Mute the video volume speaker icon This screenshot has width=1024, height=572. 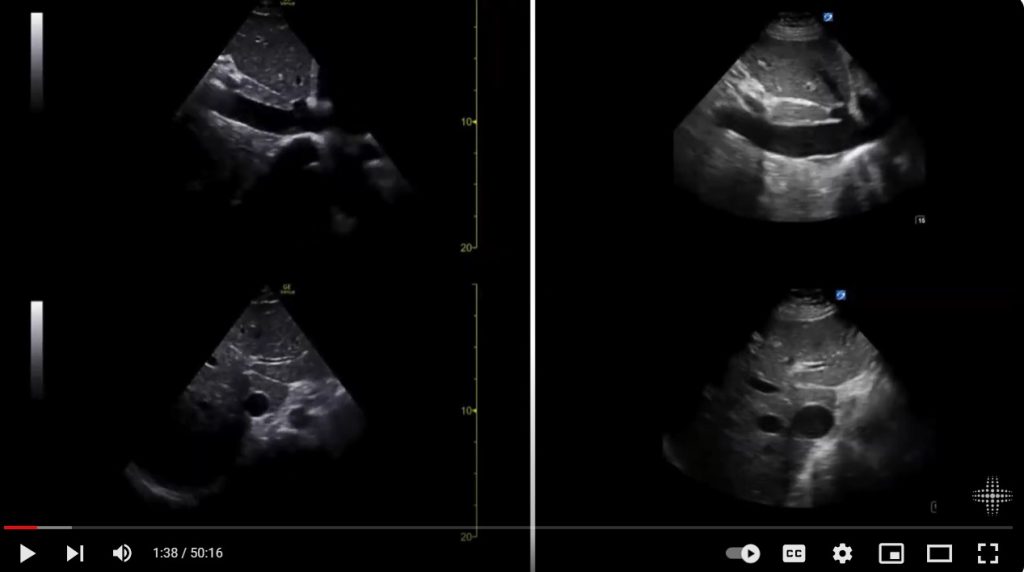[122, 553]
